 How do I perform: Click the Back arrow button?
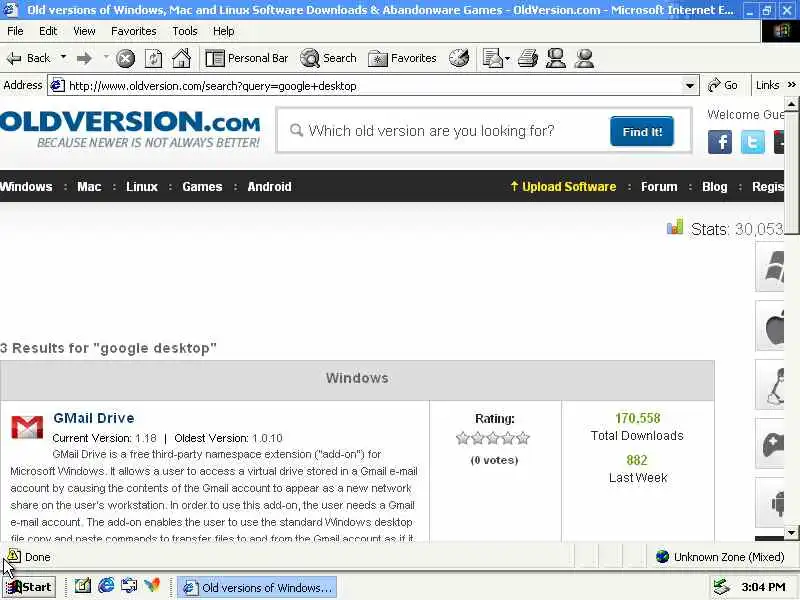pos(29,58)
